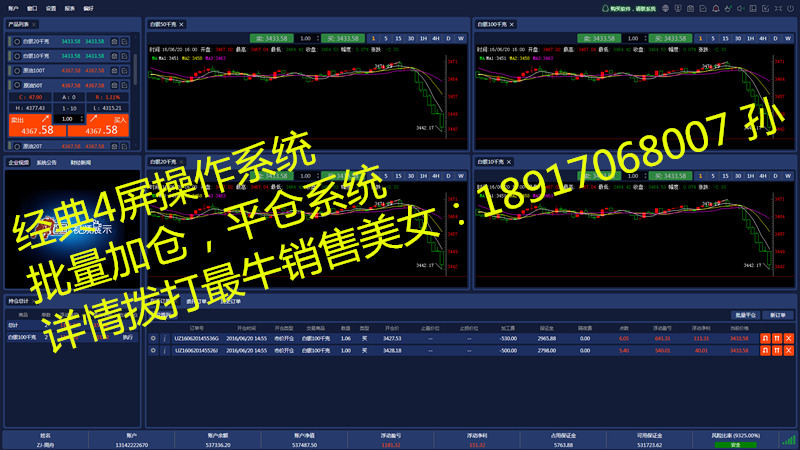The width and height of the screenshot is (800, 450).
Task: Click the bell notification icon in top toolbar
Action: coord(714,8)
